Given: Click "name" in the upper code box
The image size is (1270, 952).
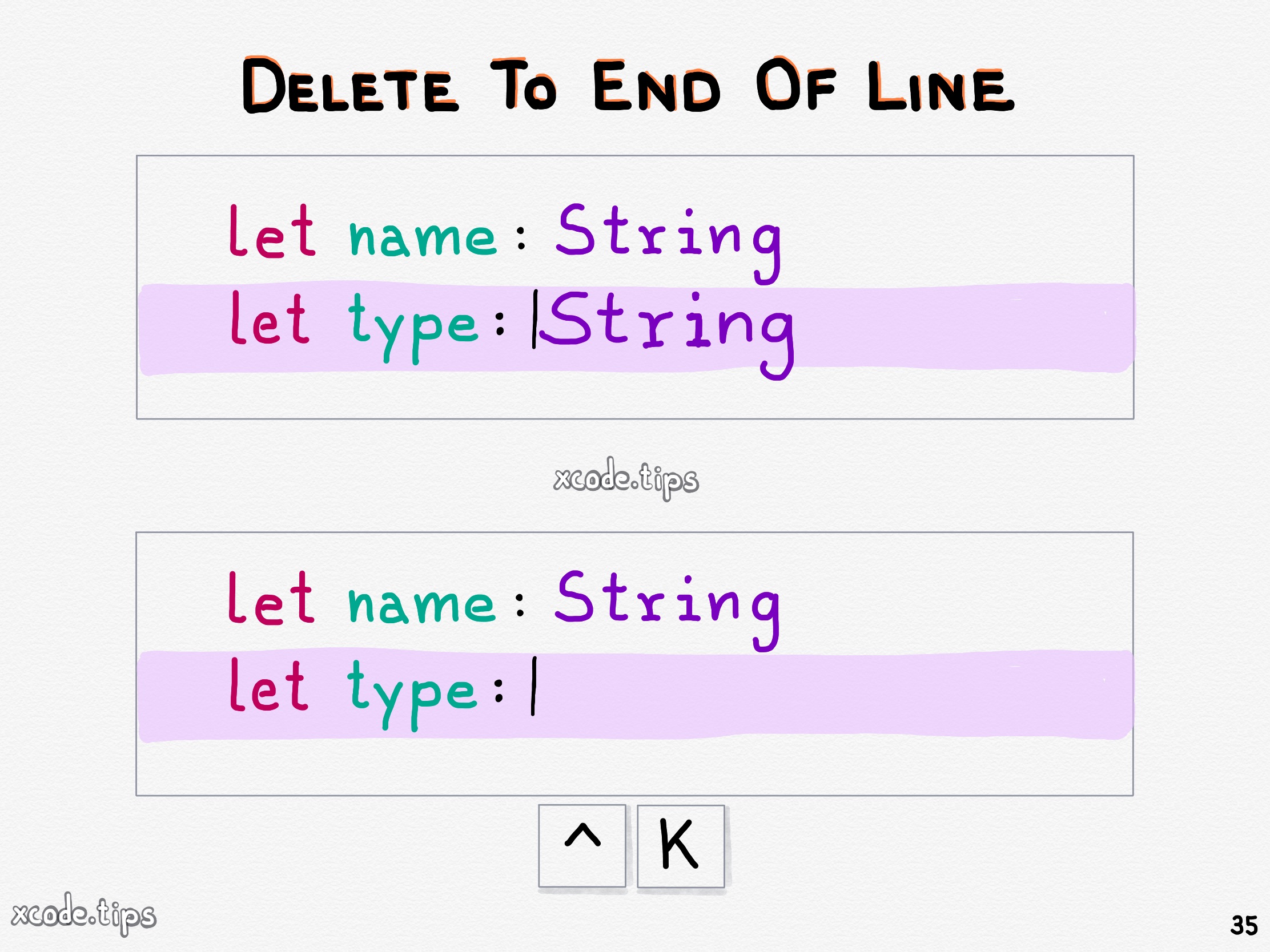Looking at the screenshot, I should coord(423,236).
